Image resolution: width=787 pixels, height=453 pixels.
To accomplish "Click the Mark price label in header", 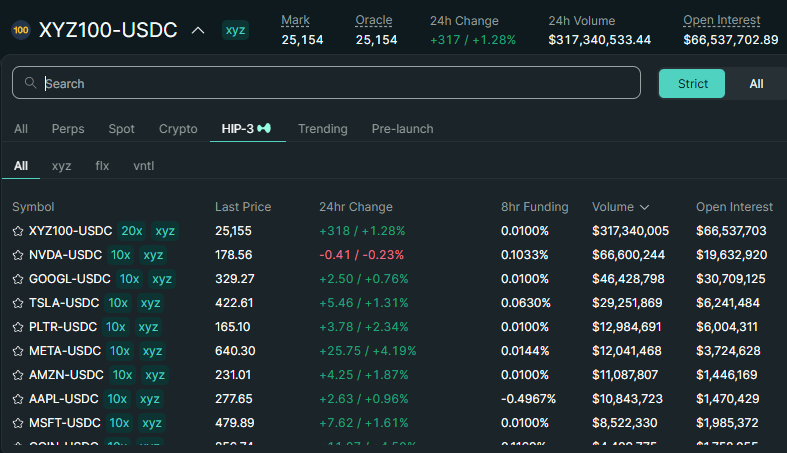I will (x=295, y=20).
